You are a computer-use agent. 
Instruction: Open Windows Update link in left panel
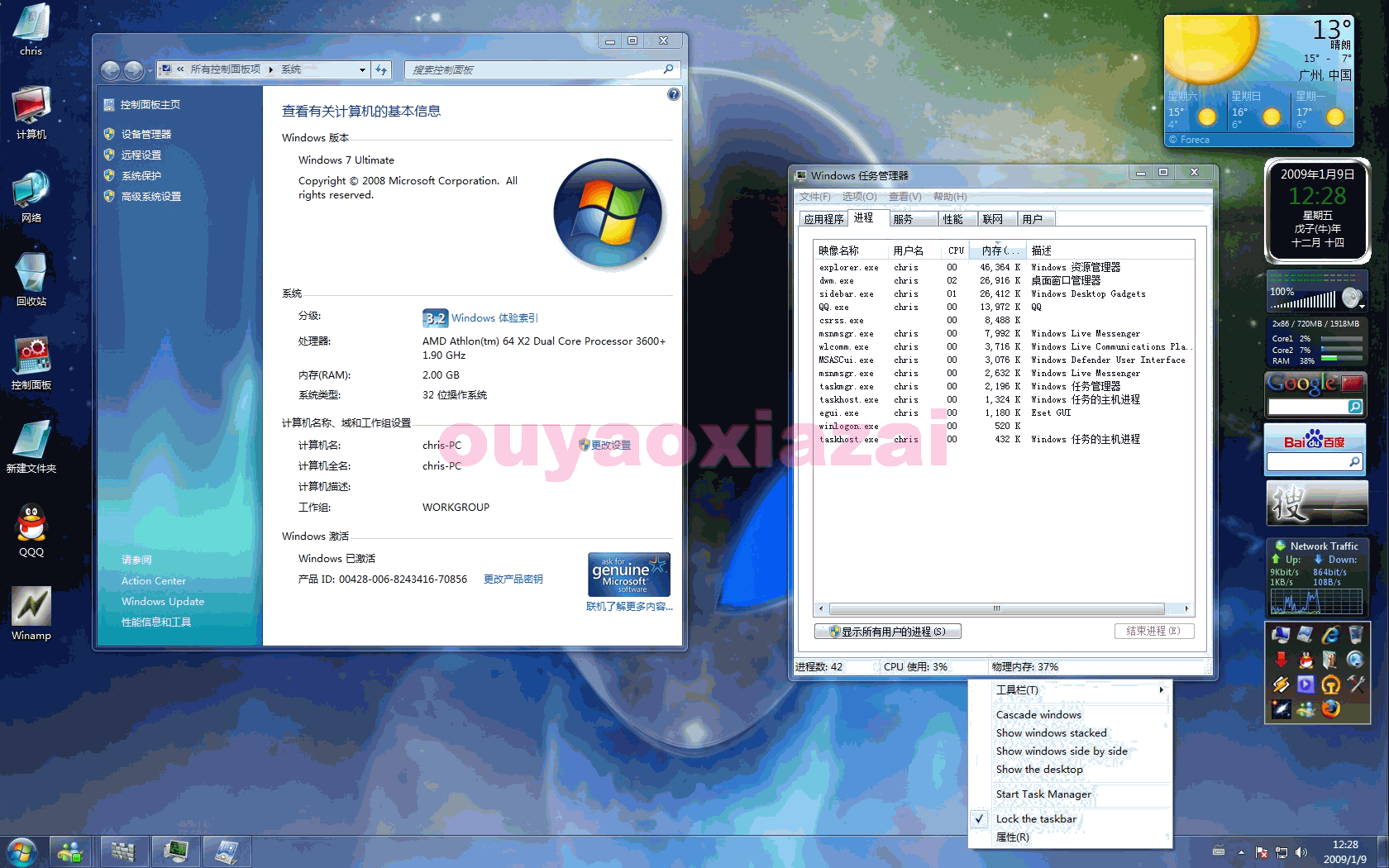click(163, 602)
